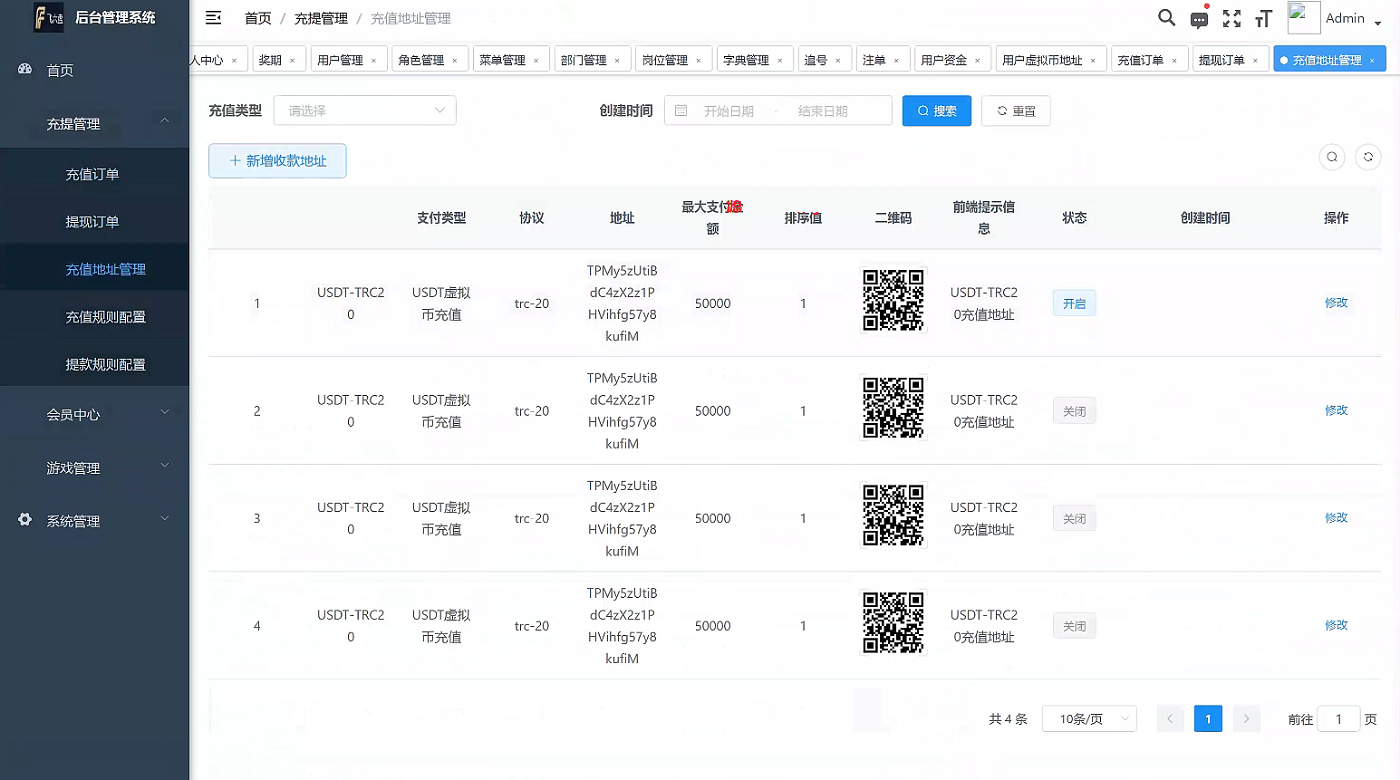Click the 系统管理 gear sidebar icon

(25, 520)
